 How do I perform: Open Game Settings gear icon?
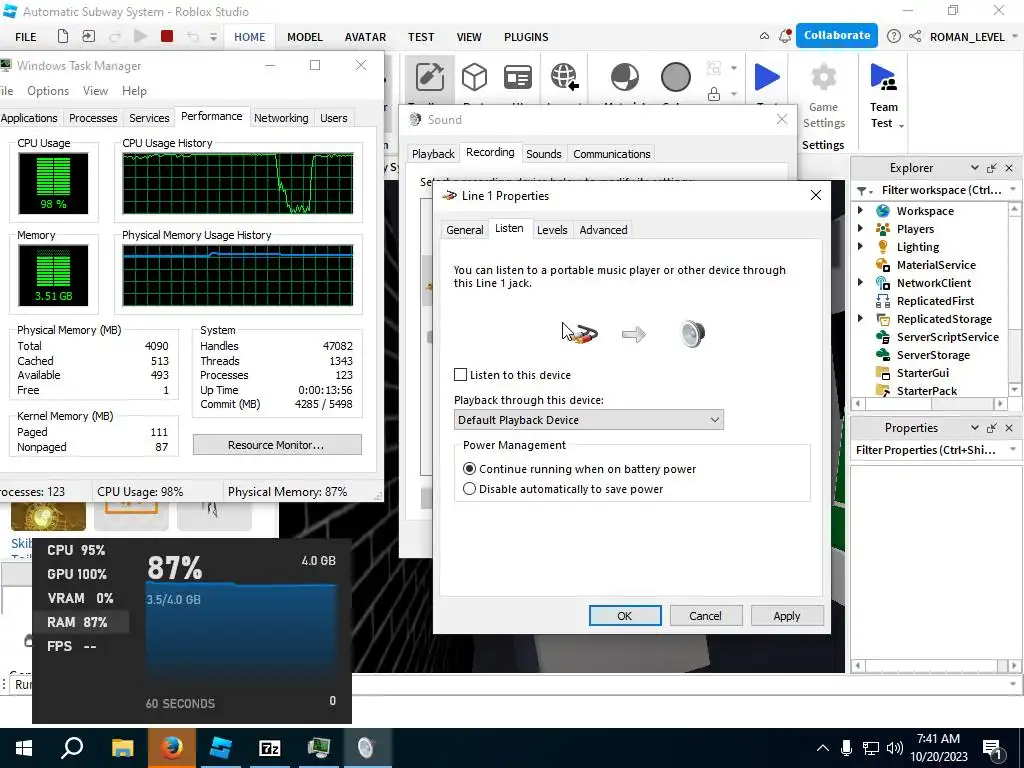pos(824,77)
